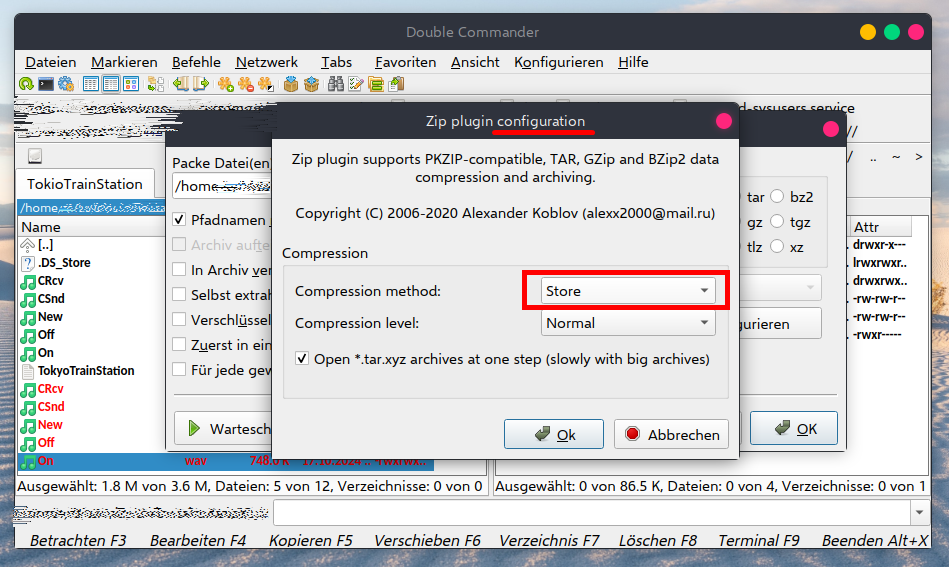
Task: Open the Compression method dropdown
Action: coord(628,291)
